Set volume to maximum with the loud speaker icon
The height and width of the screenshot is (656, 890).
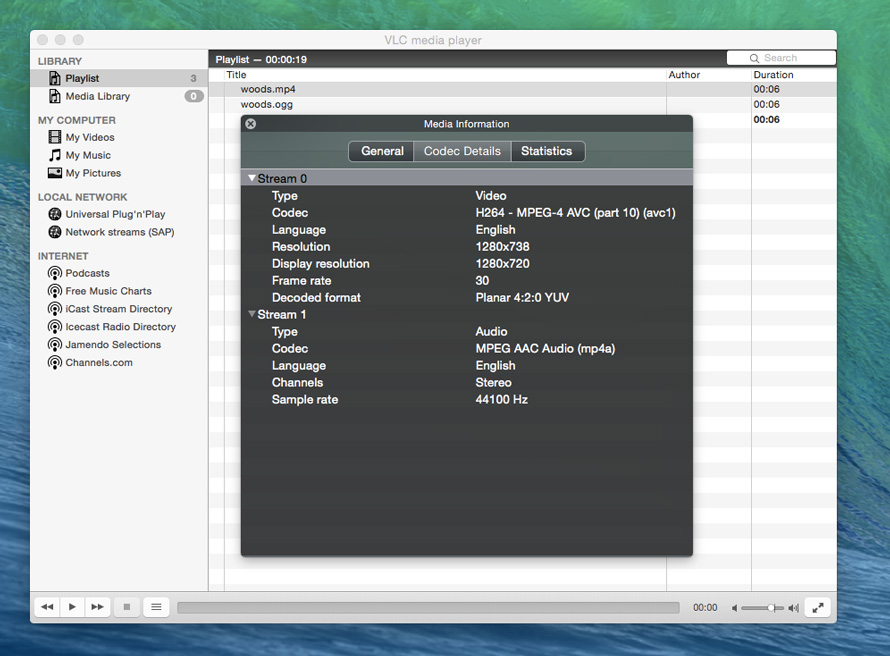point(794,608)
